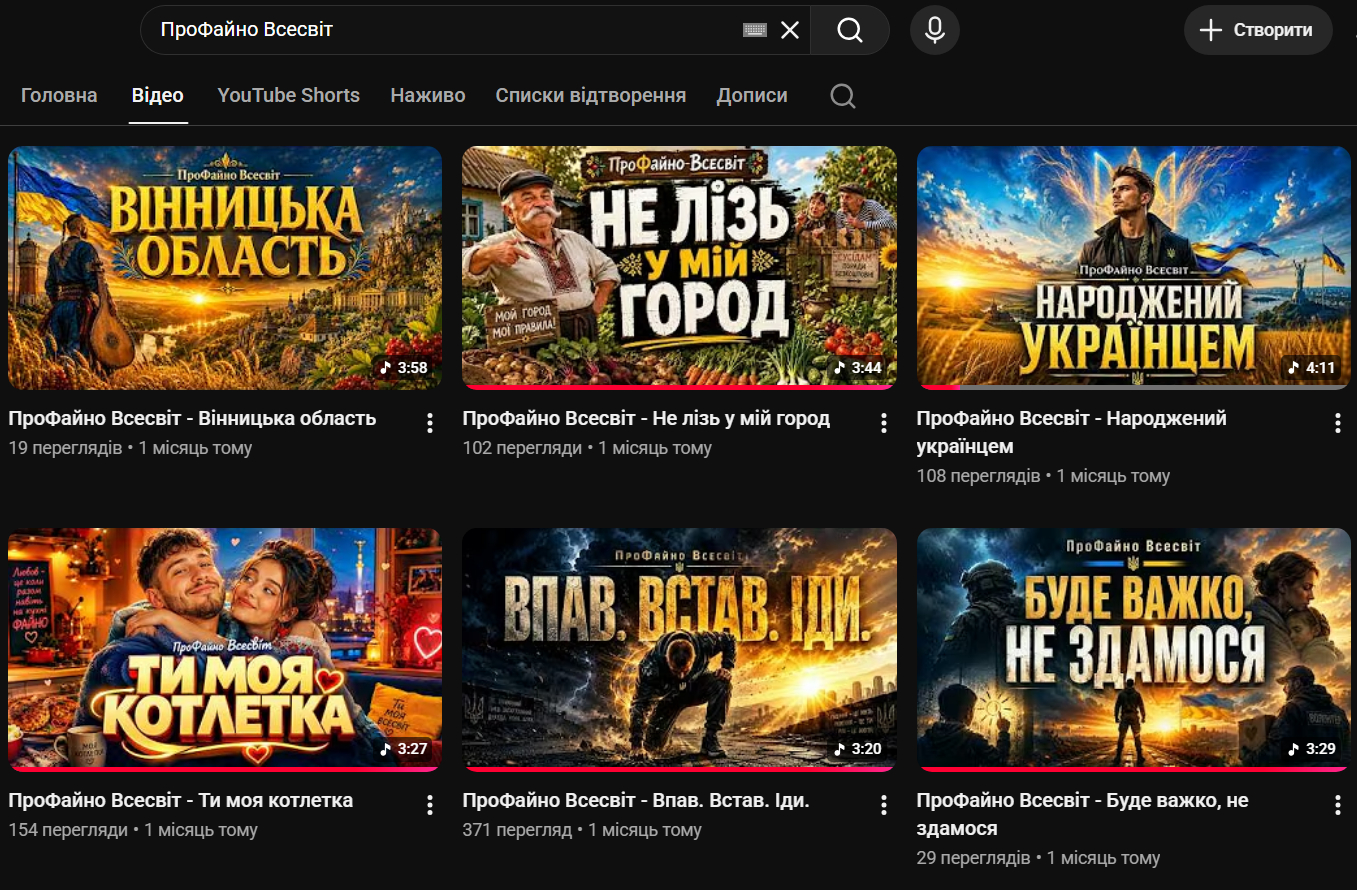Open options menu for Ти моя котлетка
Viewport: 1357px width, 890px height.
pos(430,805)
